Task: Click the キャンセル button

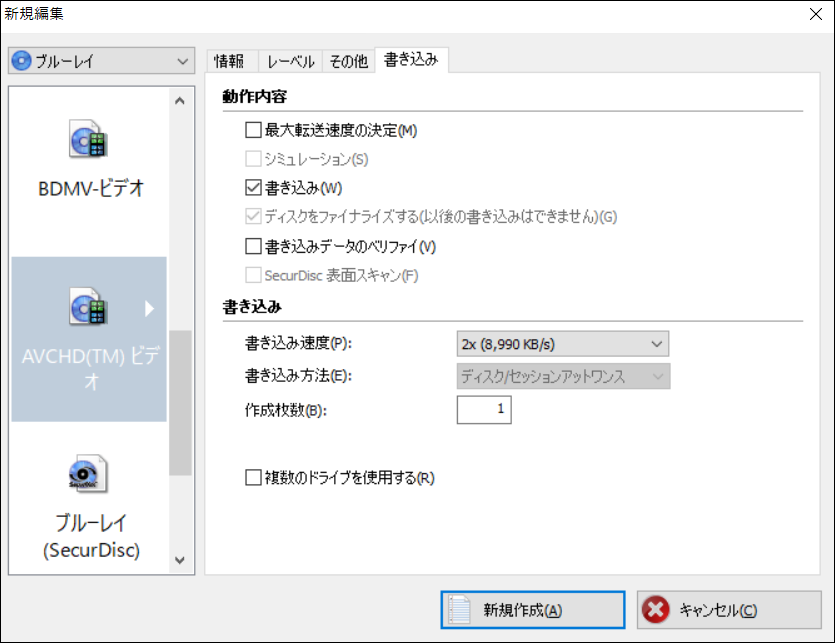Action: (x=728, y=609)
